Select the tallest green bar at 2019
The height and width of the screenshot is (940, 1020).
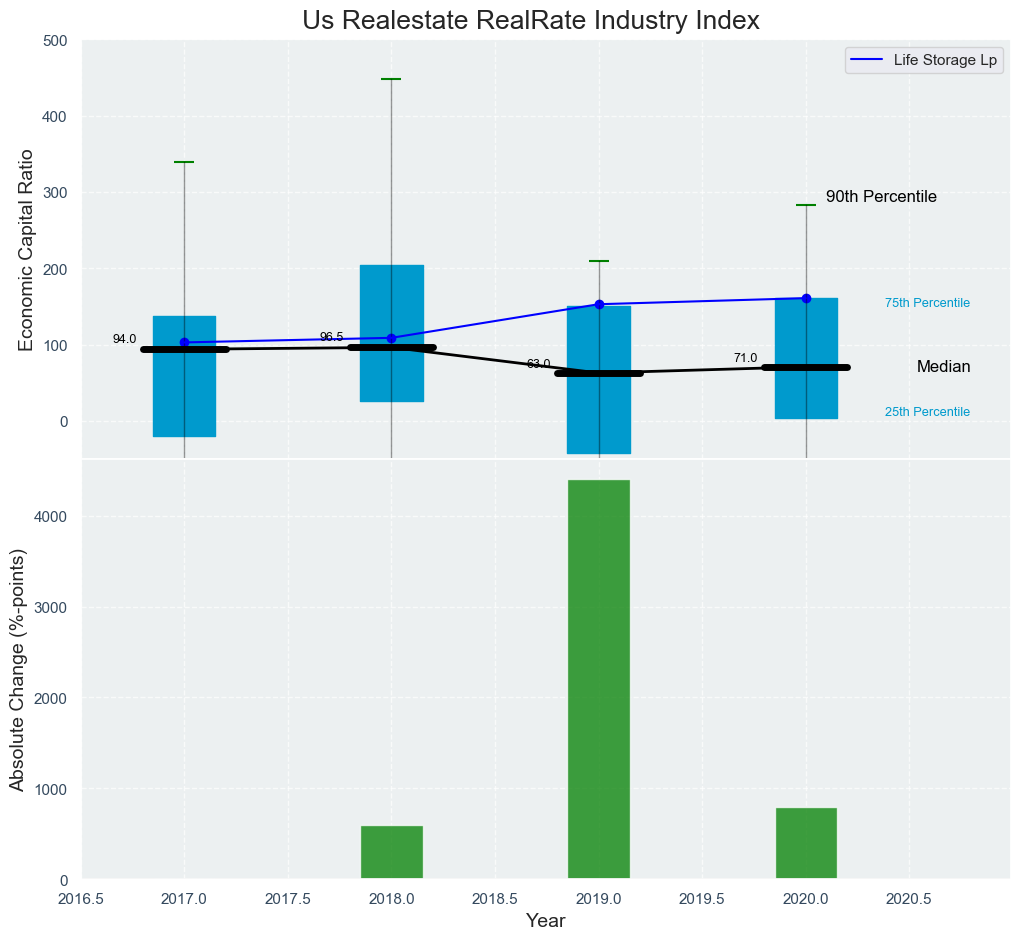coord(599,680)
